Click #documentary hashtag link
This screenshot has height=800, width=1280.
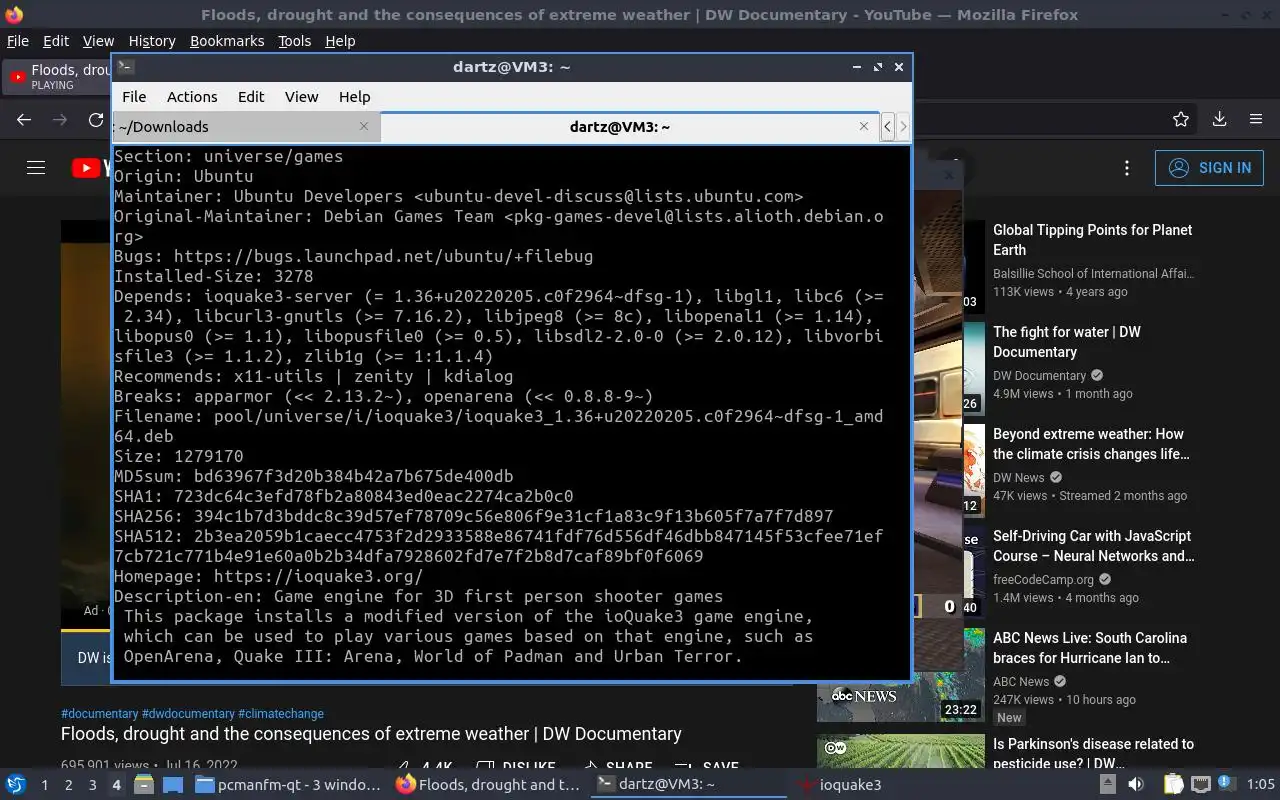coord(100,714)
